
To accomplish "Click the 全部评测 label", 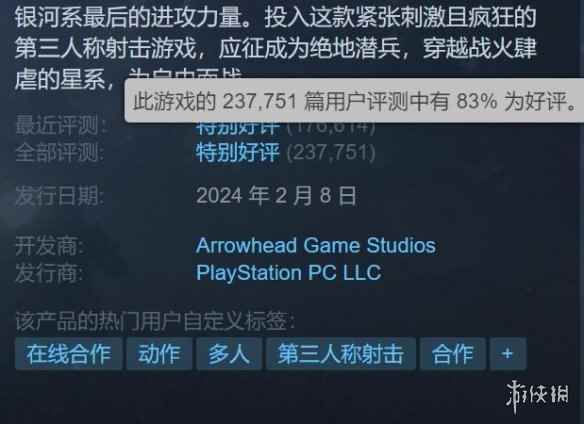I will [x=60, y=153].
